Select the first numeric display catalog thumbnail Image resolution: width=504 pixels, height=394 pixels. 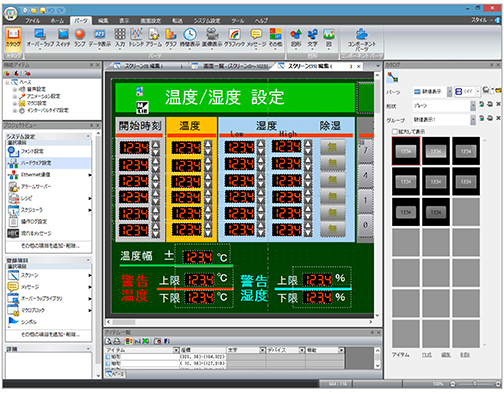(x=406, y=151)
